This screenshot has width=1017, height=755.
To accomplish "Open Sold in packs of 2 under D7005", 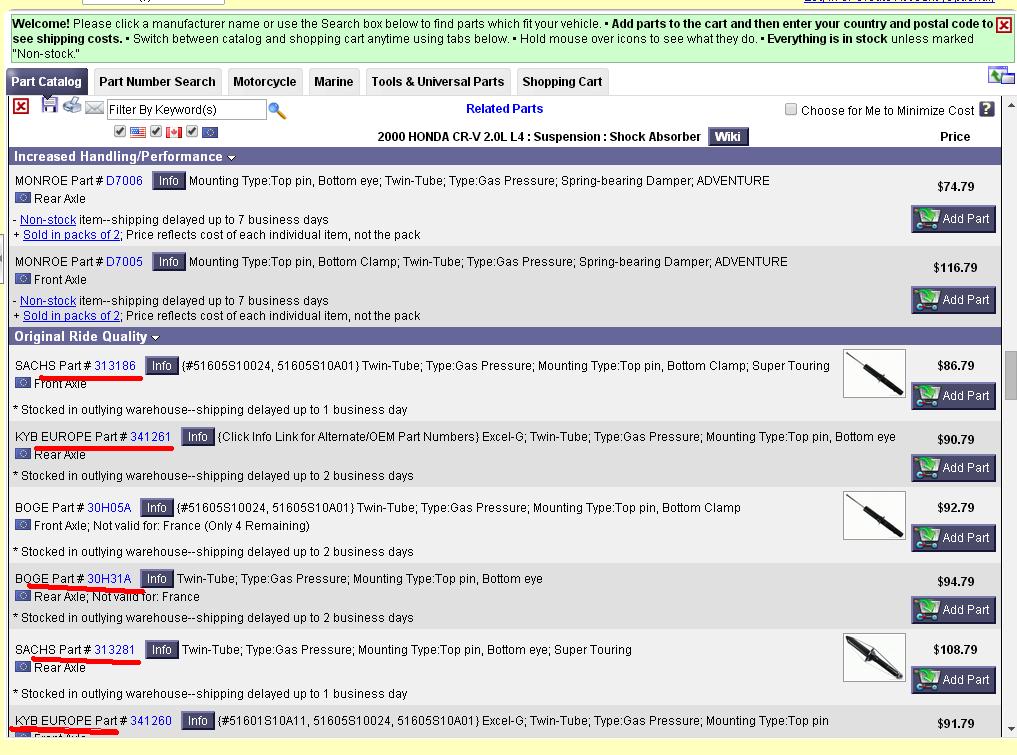I will tap(71, 316).
